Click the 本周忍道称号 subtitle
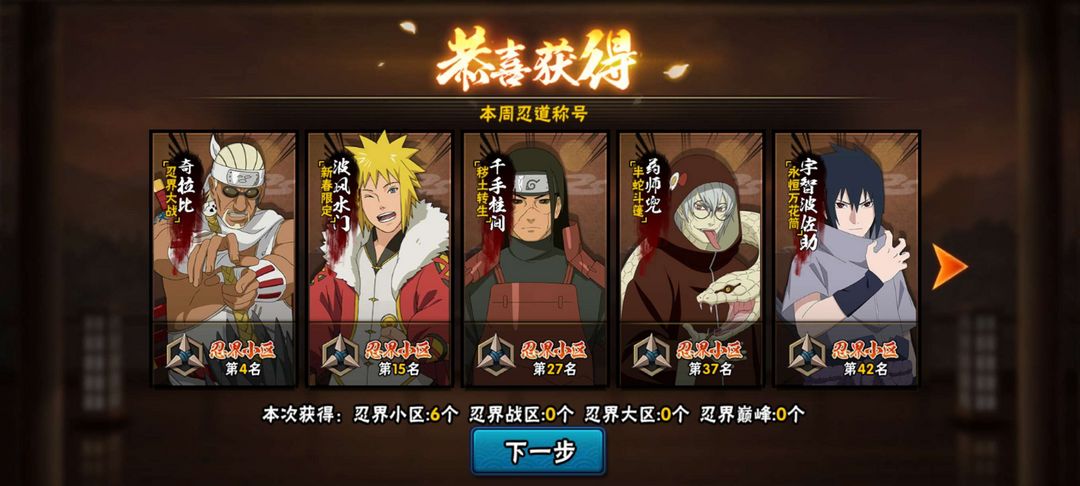1080x486 pixels. 534,114
